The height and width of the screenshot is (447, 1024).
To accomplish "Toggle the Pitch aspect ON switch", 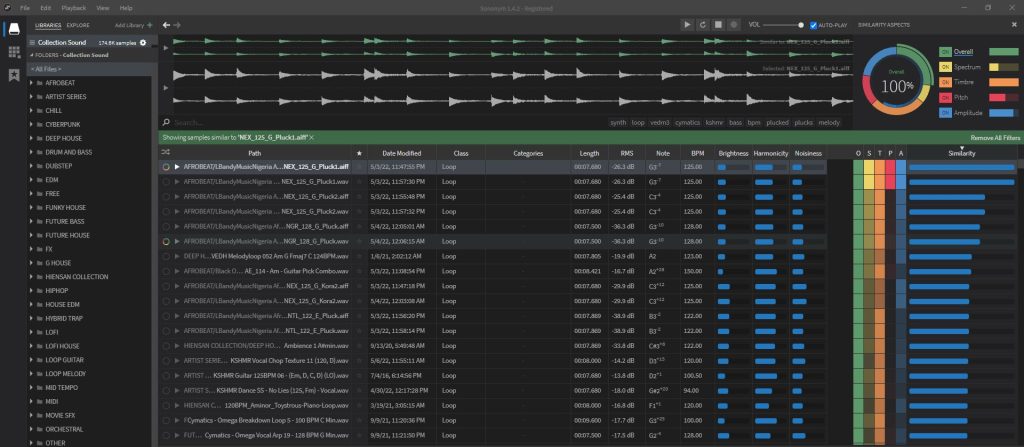I will (944, 97).
